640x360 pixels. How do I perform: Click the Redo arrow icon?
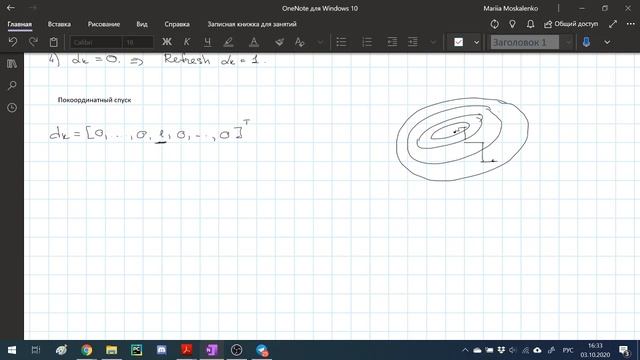pyautogui.click(x=33, y=42)
